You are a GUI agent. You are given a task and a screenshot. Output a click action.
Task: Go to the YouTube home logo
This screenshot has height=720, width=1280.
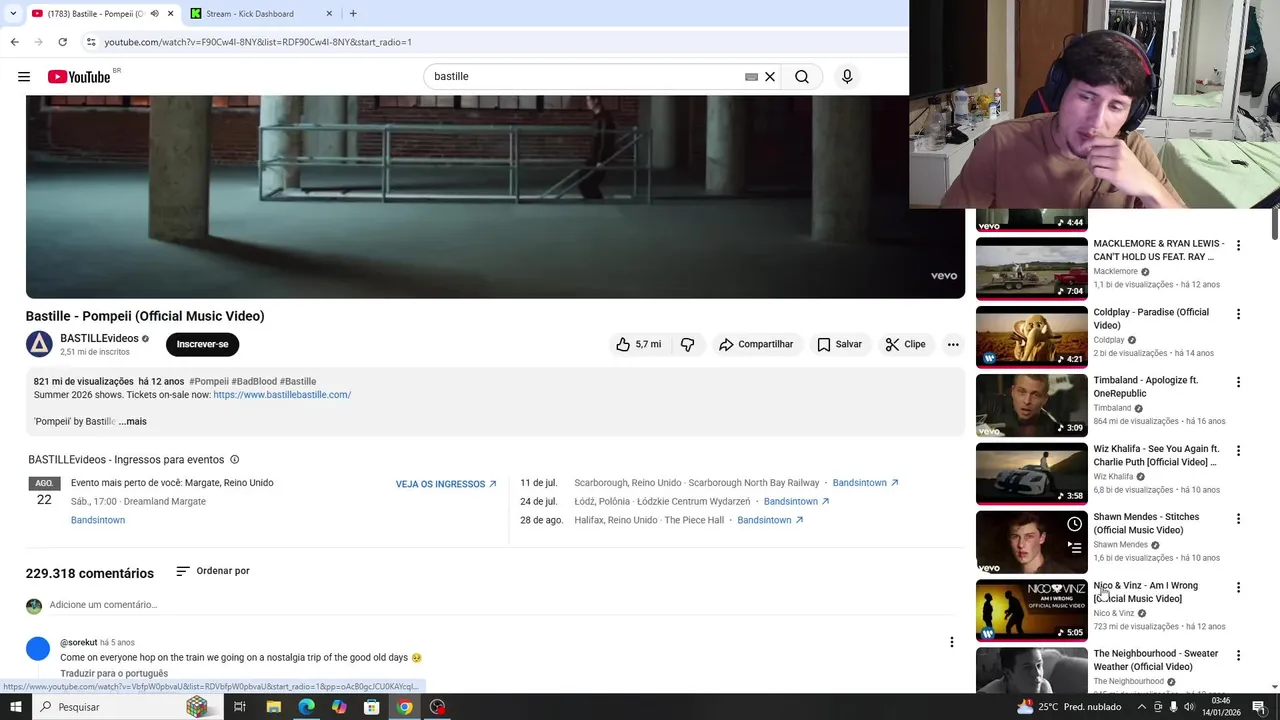click(79, 77)
